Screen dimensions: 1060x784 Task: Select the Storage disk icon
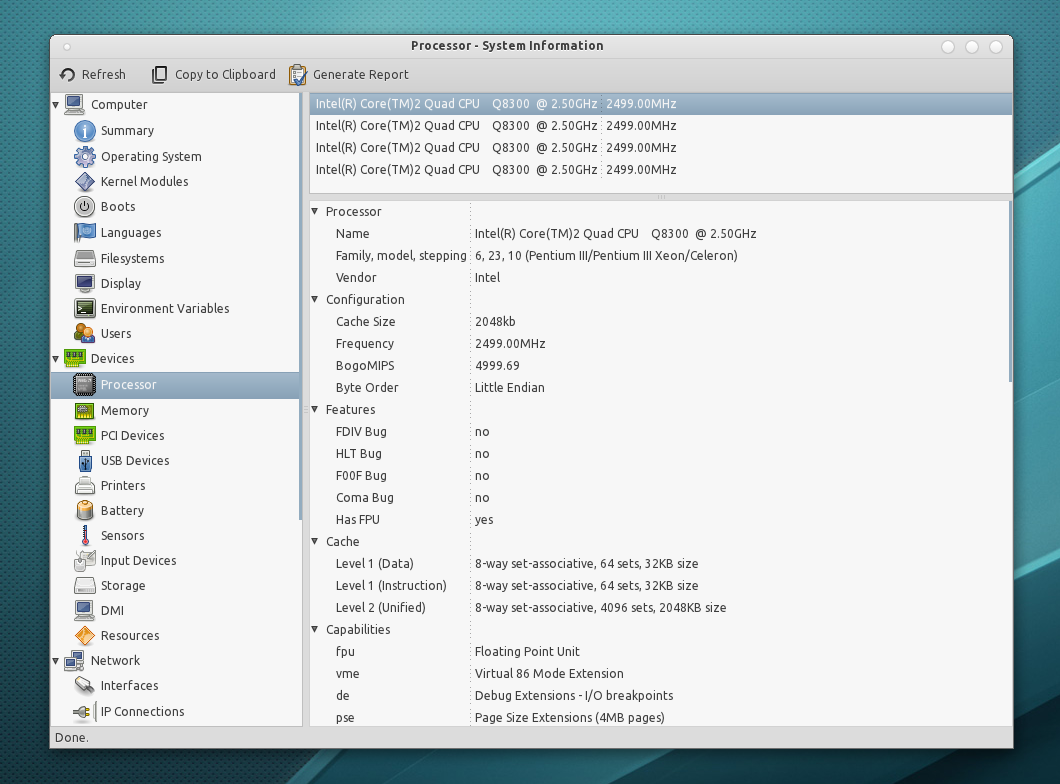85,585
